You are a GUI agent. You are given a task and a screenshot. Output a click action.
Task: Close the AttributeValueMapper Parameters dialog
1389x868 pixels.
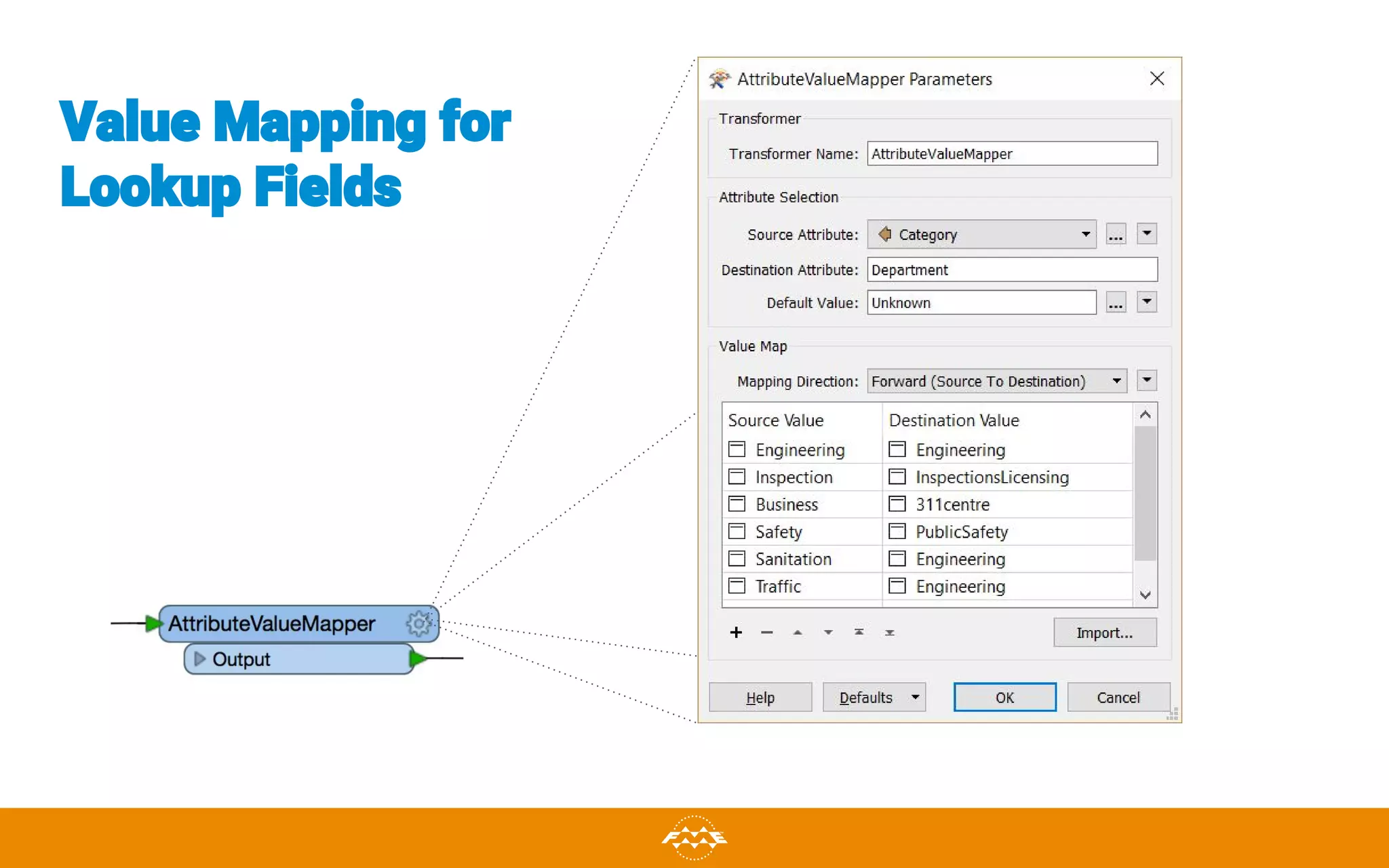1157,79
